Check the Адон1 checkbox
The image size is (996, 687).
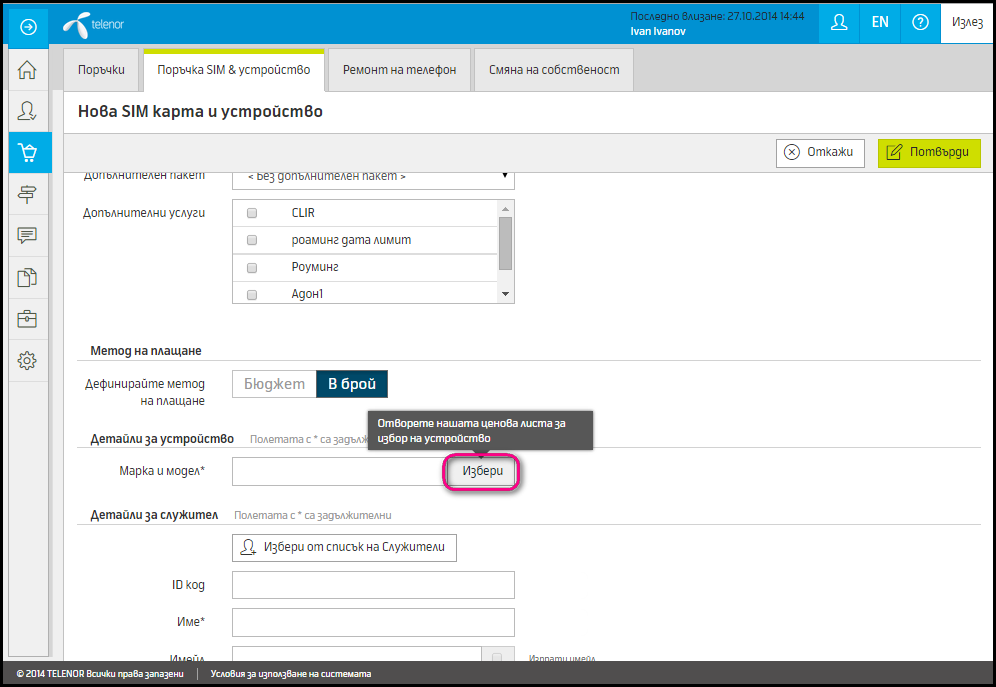pos(252,295)
